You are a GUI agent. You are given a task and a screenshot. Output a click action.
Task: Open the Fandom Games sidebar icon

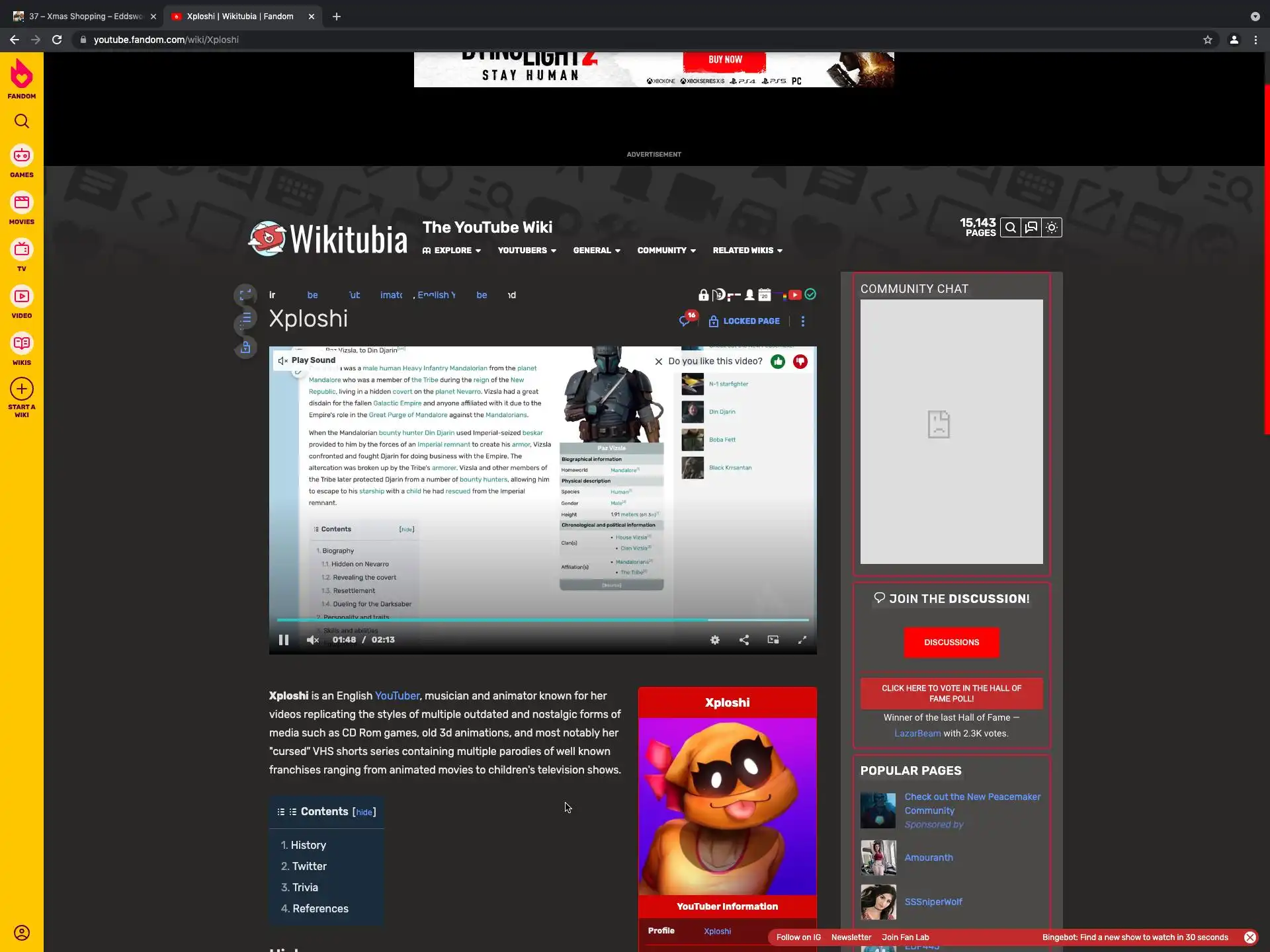point(22,156)
